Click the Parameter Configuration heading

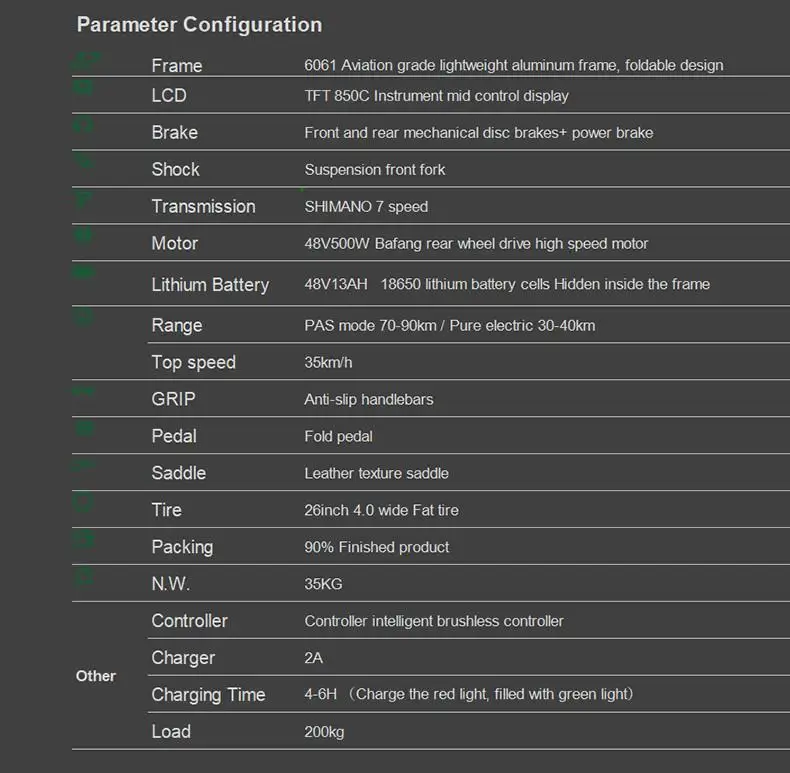tap(199, 25)
